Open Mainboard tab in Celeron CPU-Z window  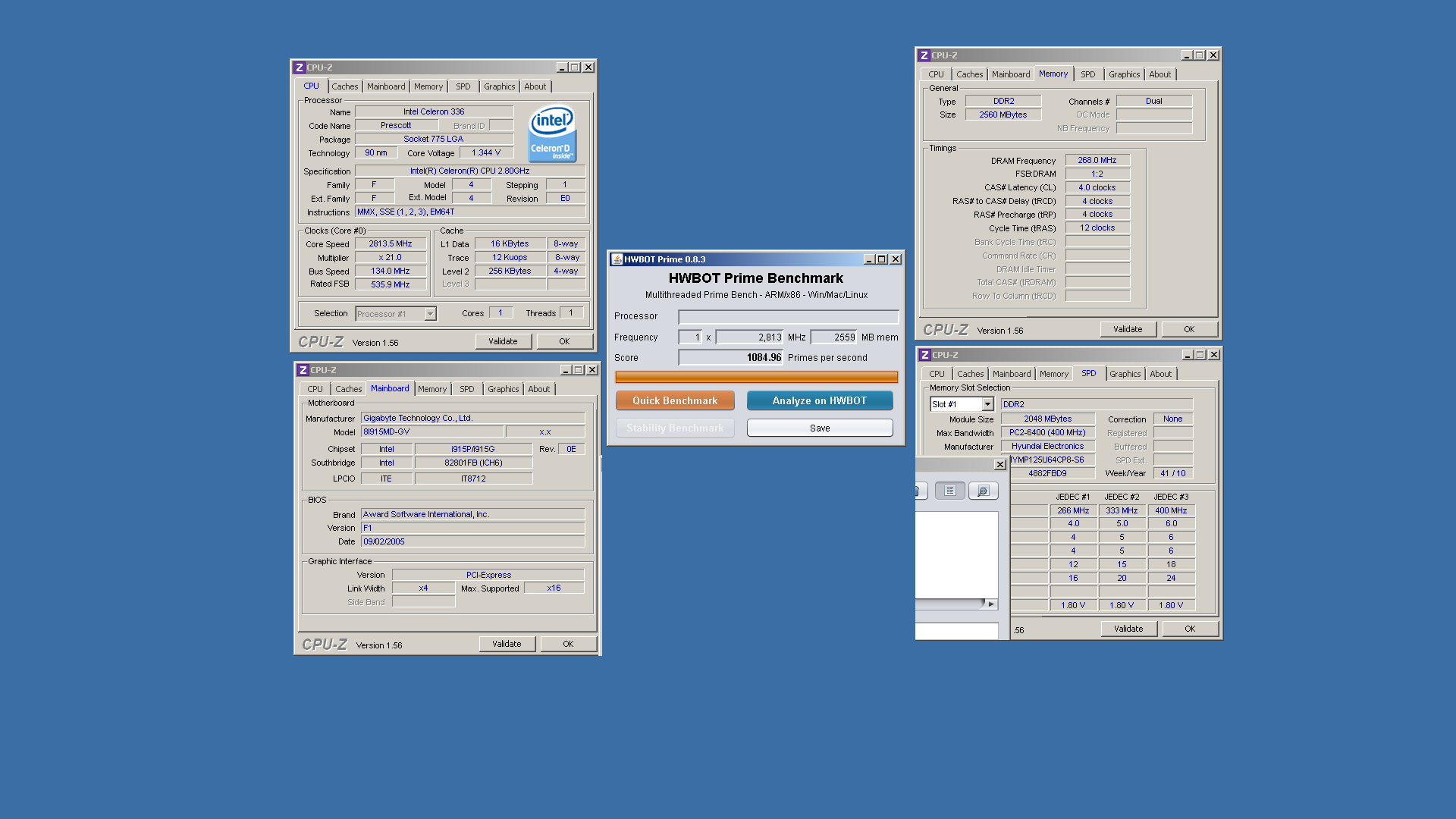point(386,86)
